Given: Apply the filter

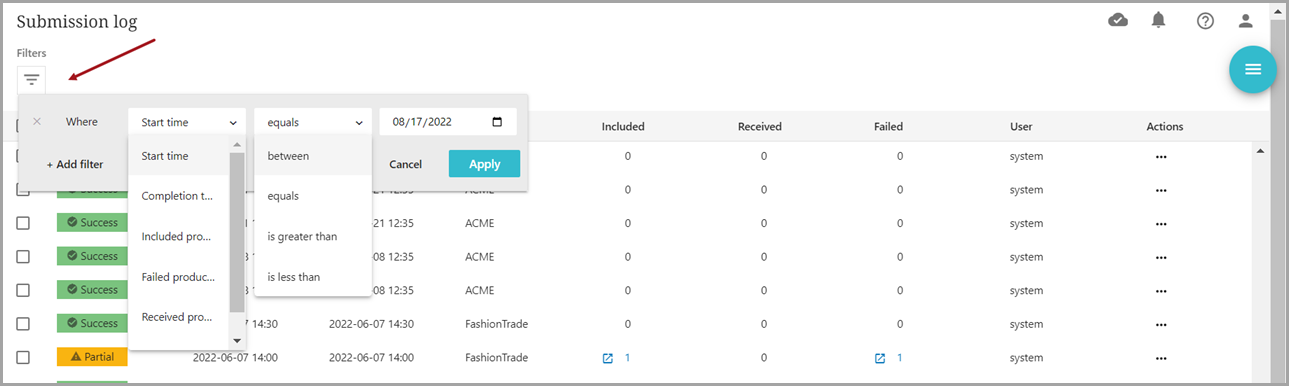Looking at the screenshot, I should point(484,164).
